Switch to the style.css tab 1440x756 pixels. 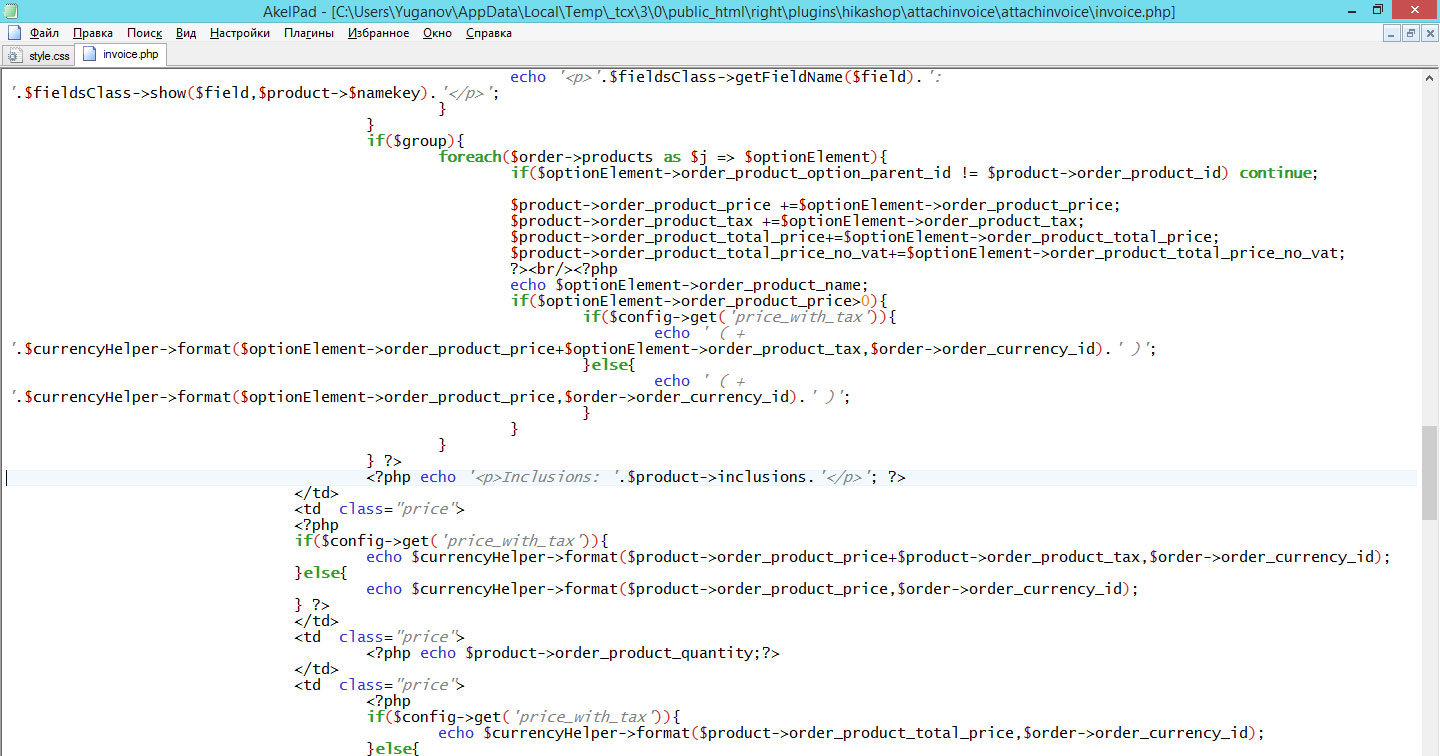pos(40,56)
